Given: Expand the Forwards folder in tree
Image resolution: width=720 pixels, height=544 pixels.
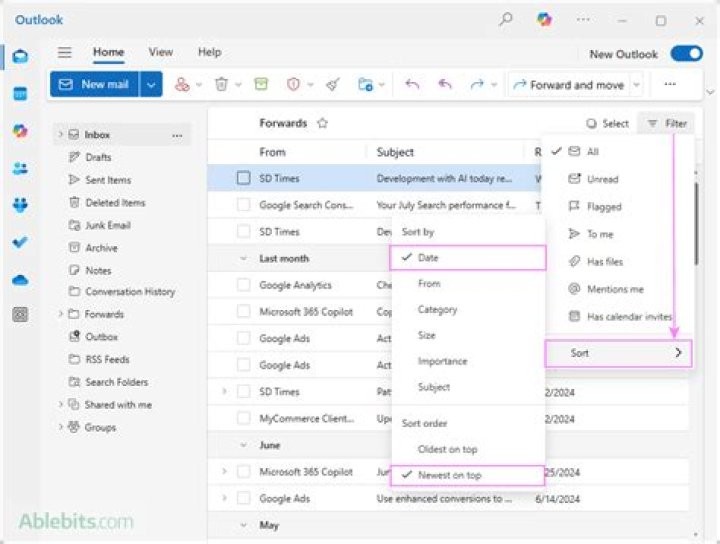Looking at the screenshot, I should (x=61, y=314).
